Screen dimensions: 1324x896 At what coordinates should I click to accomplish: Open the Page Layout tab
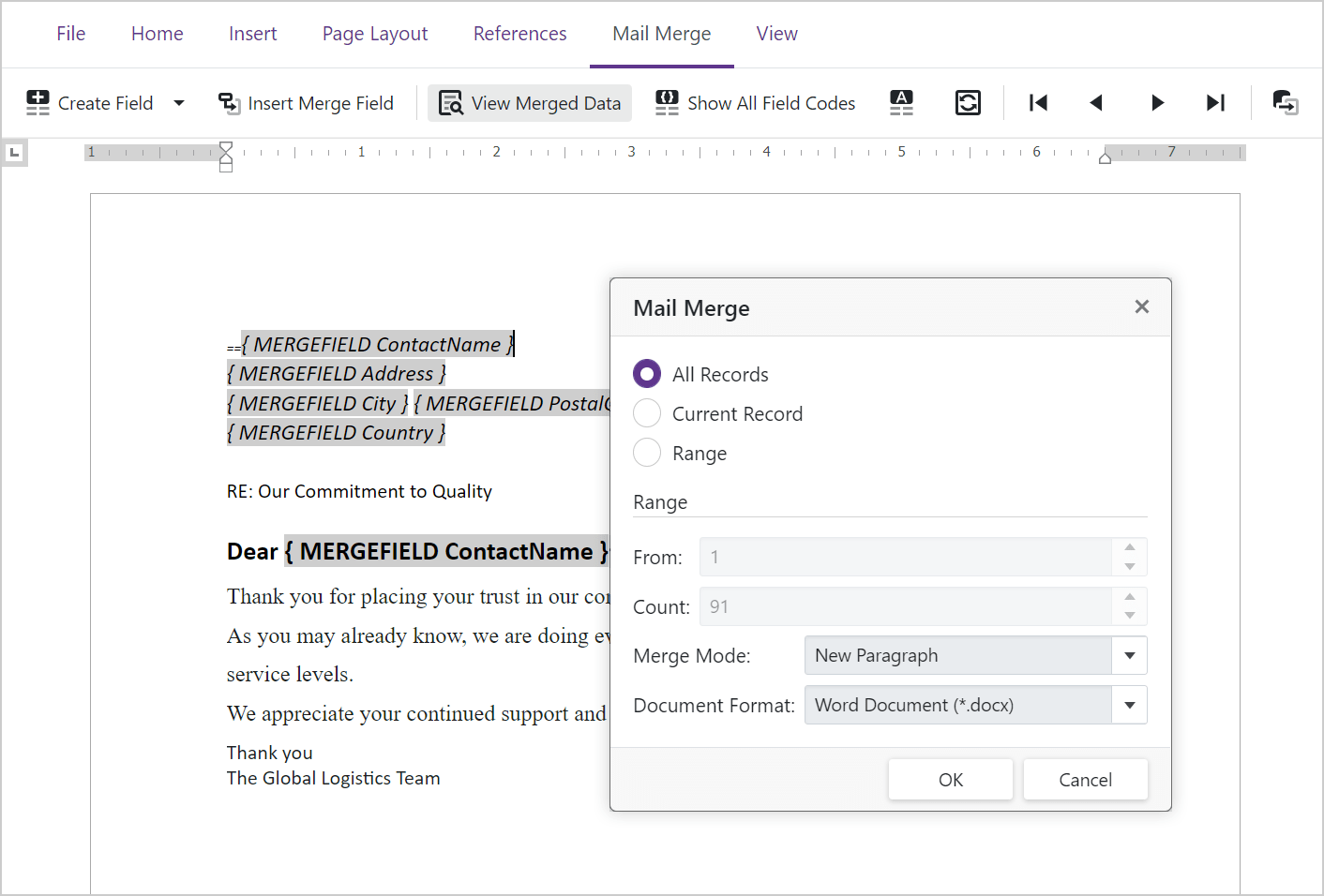point(374,33)
